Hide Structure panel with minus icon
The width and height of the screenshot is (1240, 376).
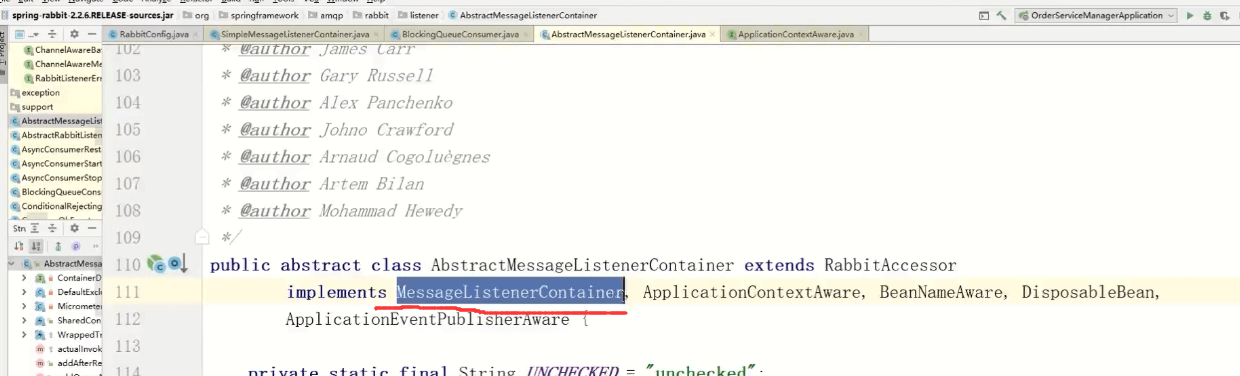pos(91,228)
